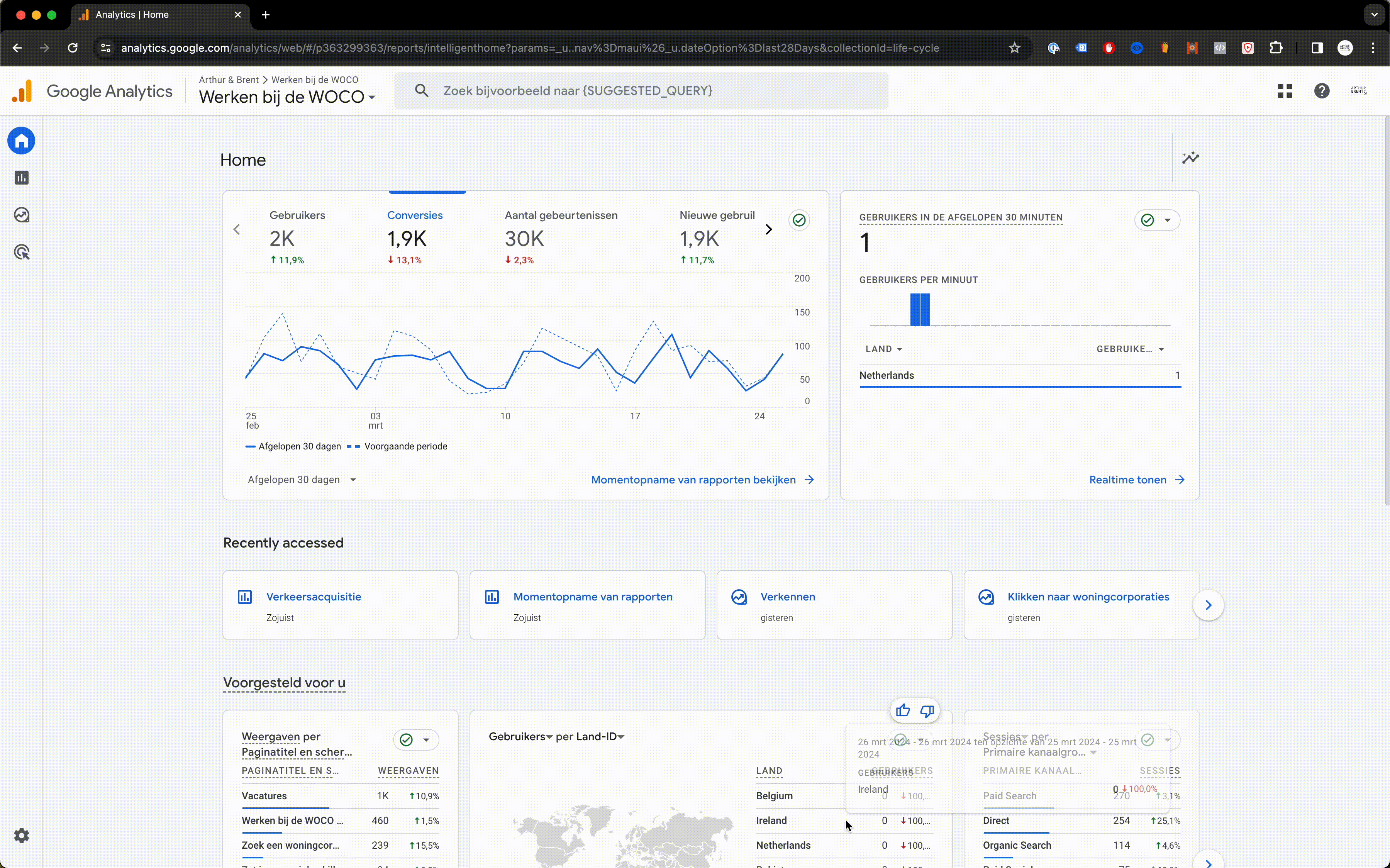
Task: Click the magnifier in the search bar
Action: (422, 91)
